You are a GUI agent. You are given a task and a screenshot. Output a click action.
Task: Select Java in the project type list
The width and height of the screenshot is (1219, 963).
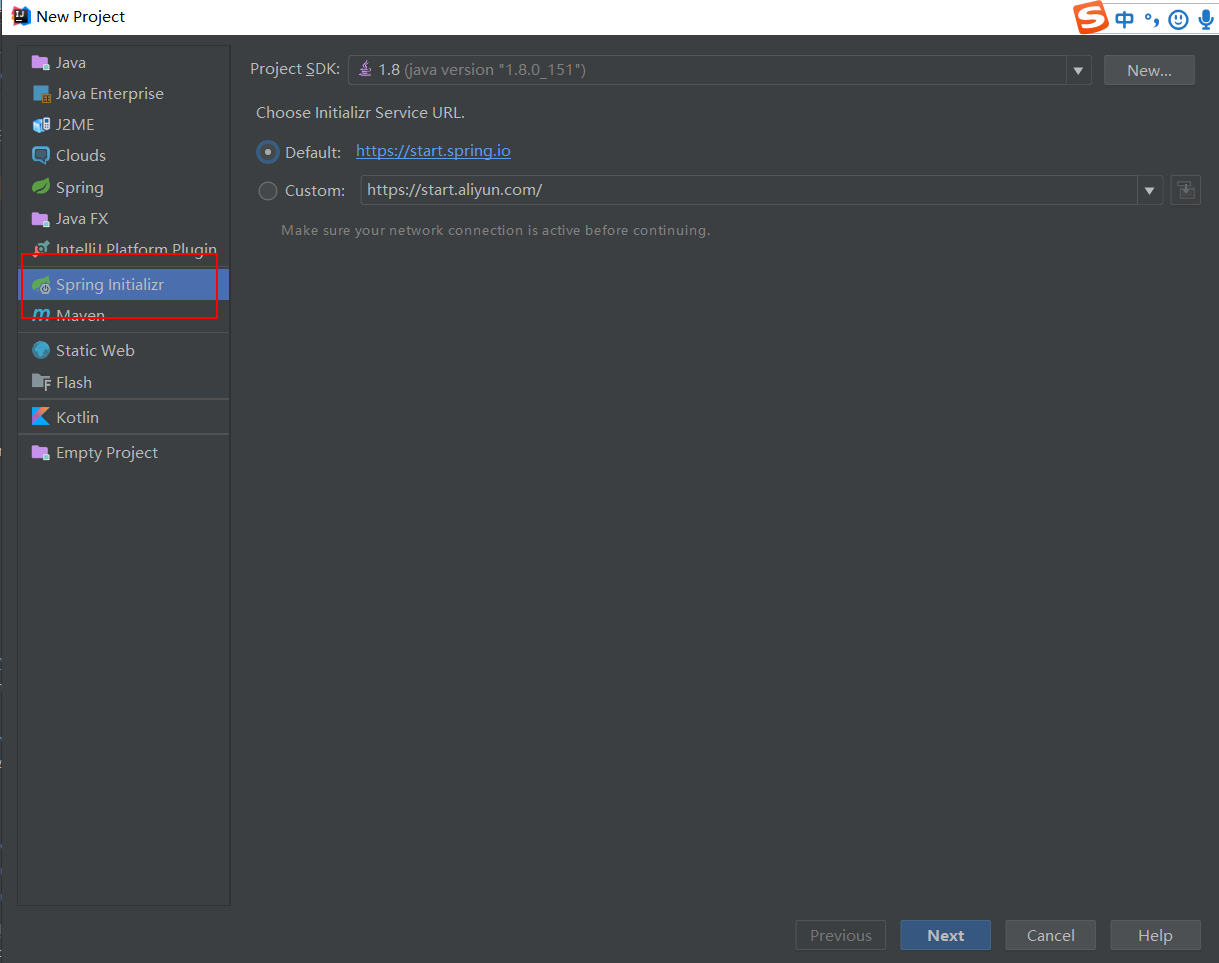coord(124,62)
